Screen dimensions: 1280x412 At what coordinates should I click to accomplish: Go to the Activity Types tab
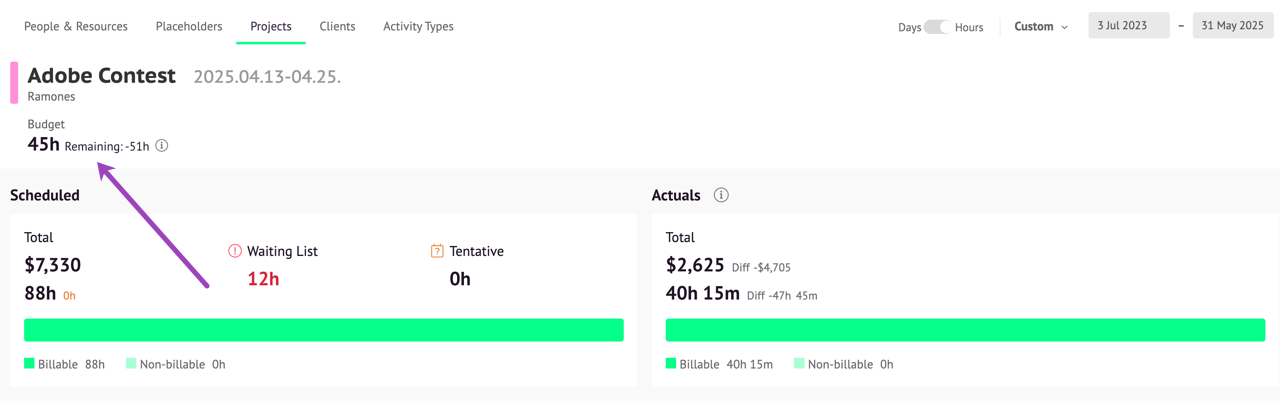click(418, 26)
